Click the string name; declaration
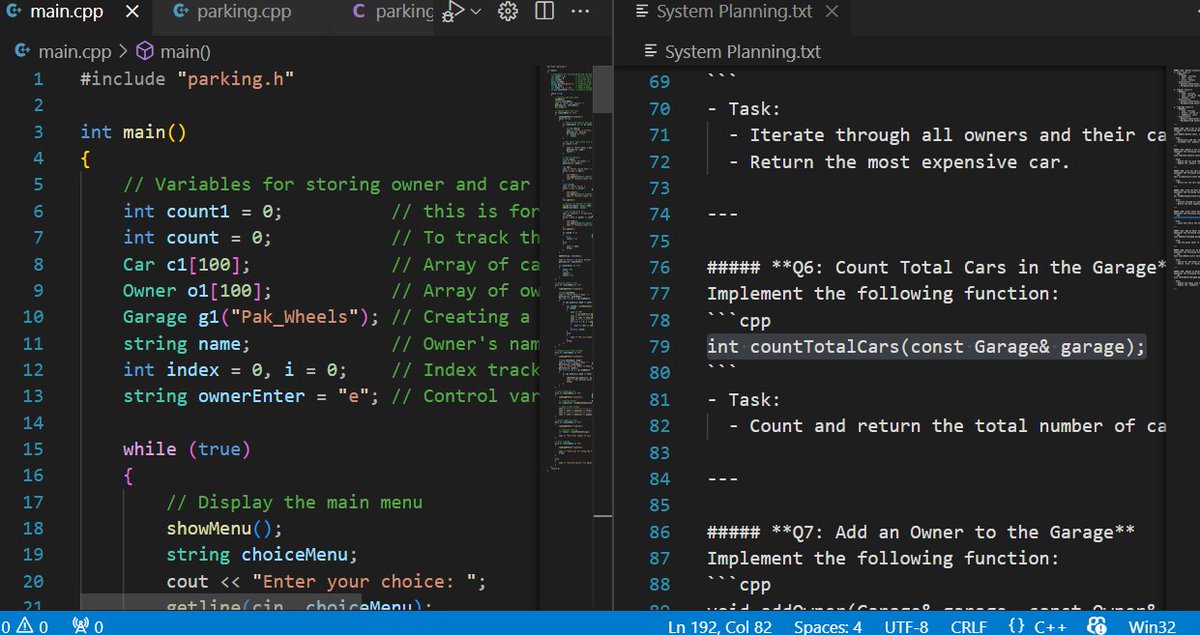 (187, 343)
